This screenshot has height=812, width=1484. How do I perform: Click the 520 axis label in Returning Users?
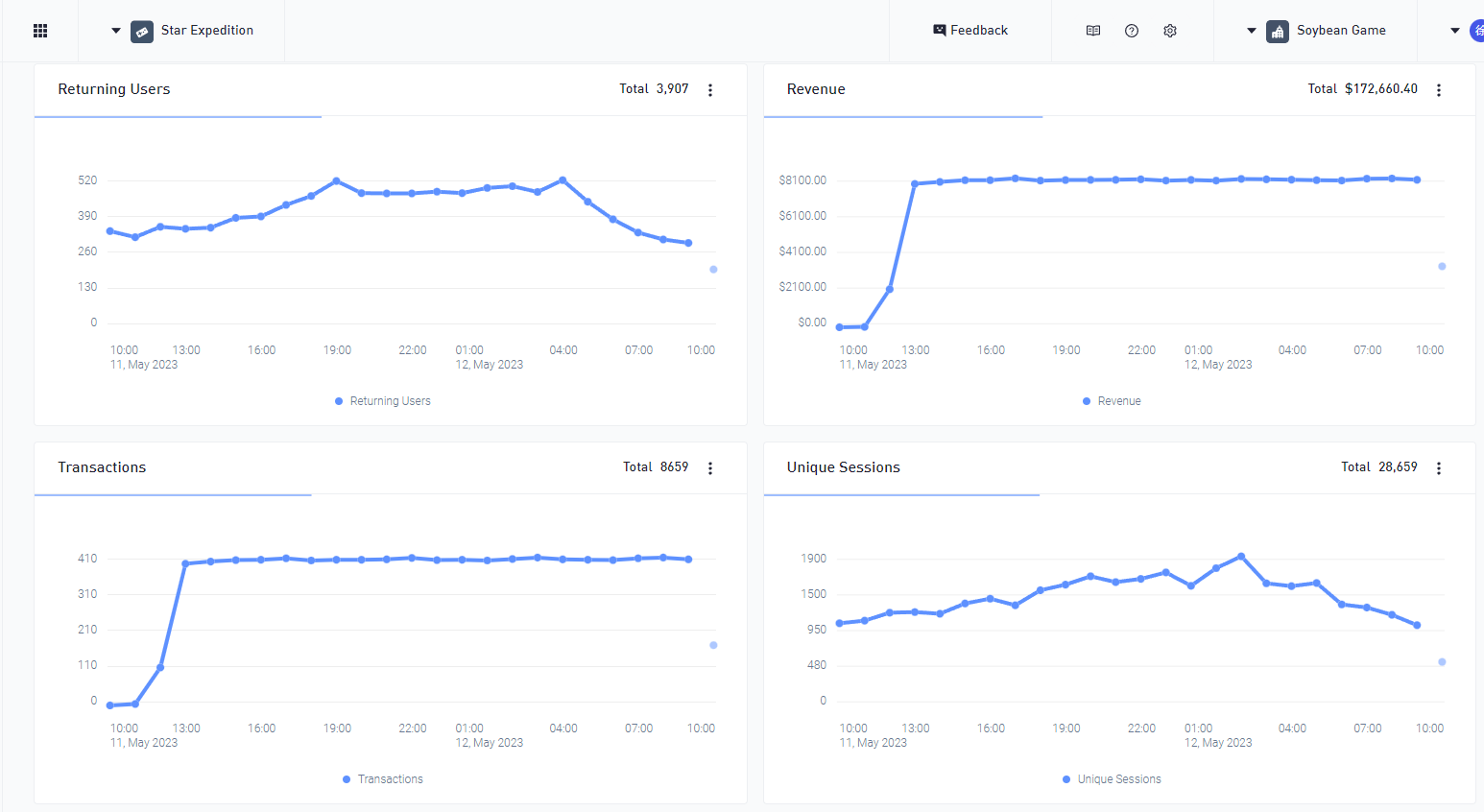point(87,180)
